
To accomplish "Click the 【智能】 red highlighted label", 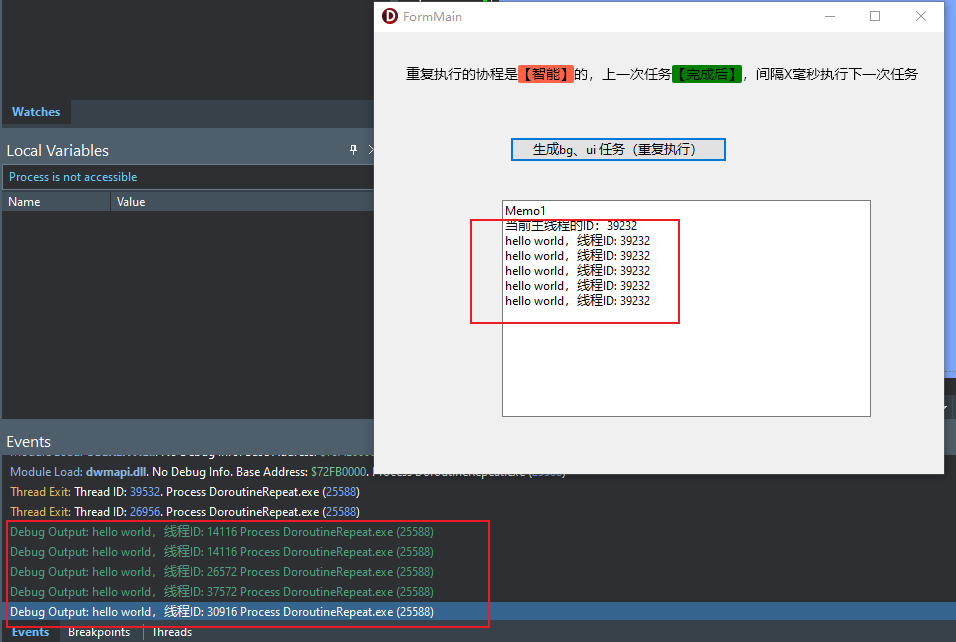I will coord(546,74).
